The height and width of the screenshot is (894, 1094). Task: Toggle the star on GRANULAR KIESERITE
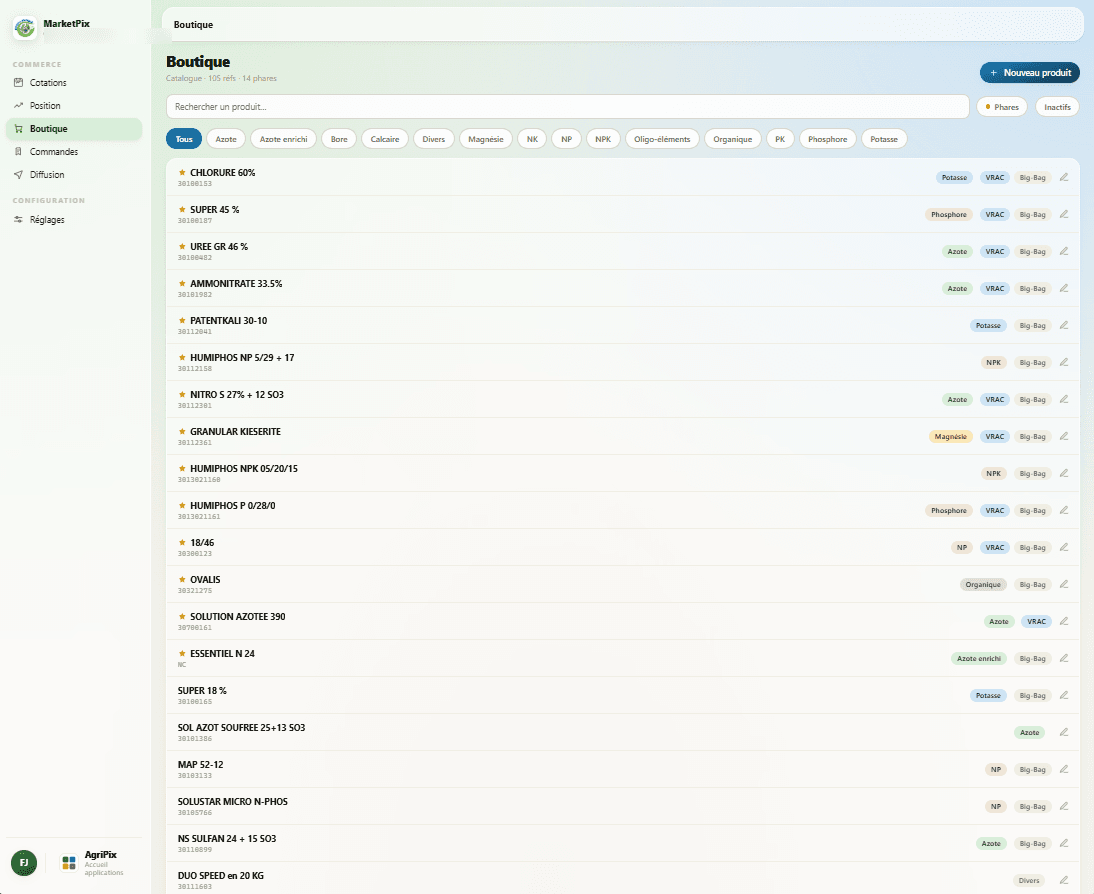pyautogui.click(x=182, y=431)
